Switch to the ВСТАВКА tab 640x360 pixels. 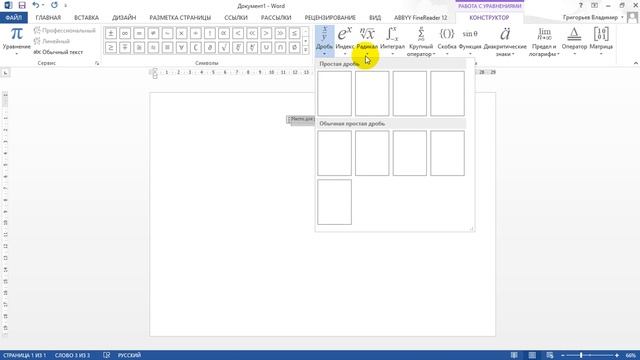tap(86, 18)
